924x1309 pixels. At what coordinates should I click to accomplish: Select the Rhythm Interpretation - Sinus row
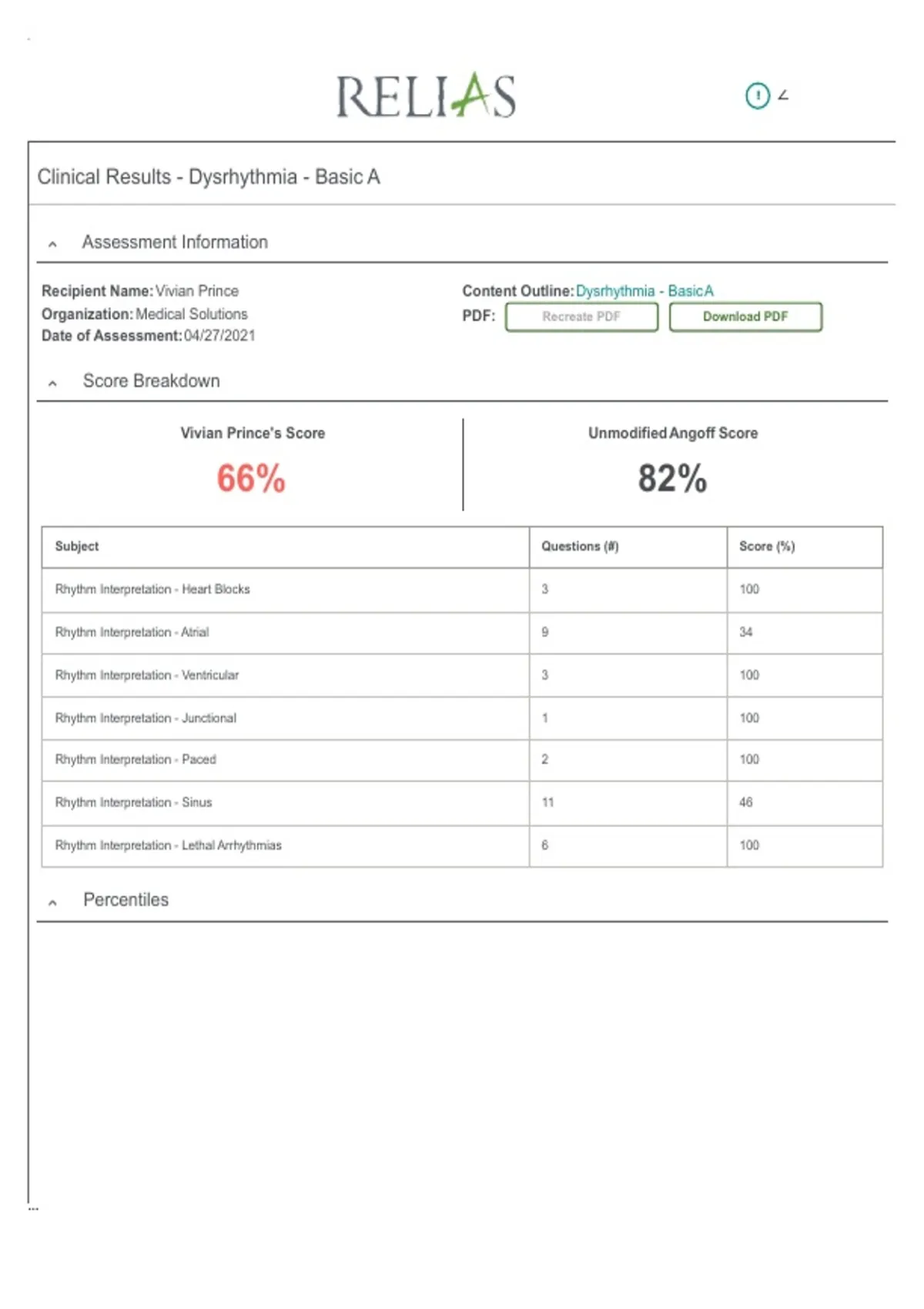(x=462, y=803)
